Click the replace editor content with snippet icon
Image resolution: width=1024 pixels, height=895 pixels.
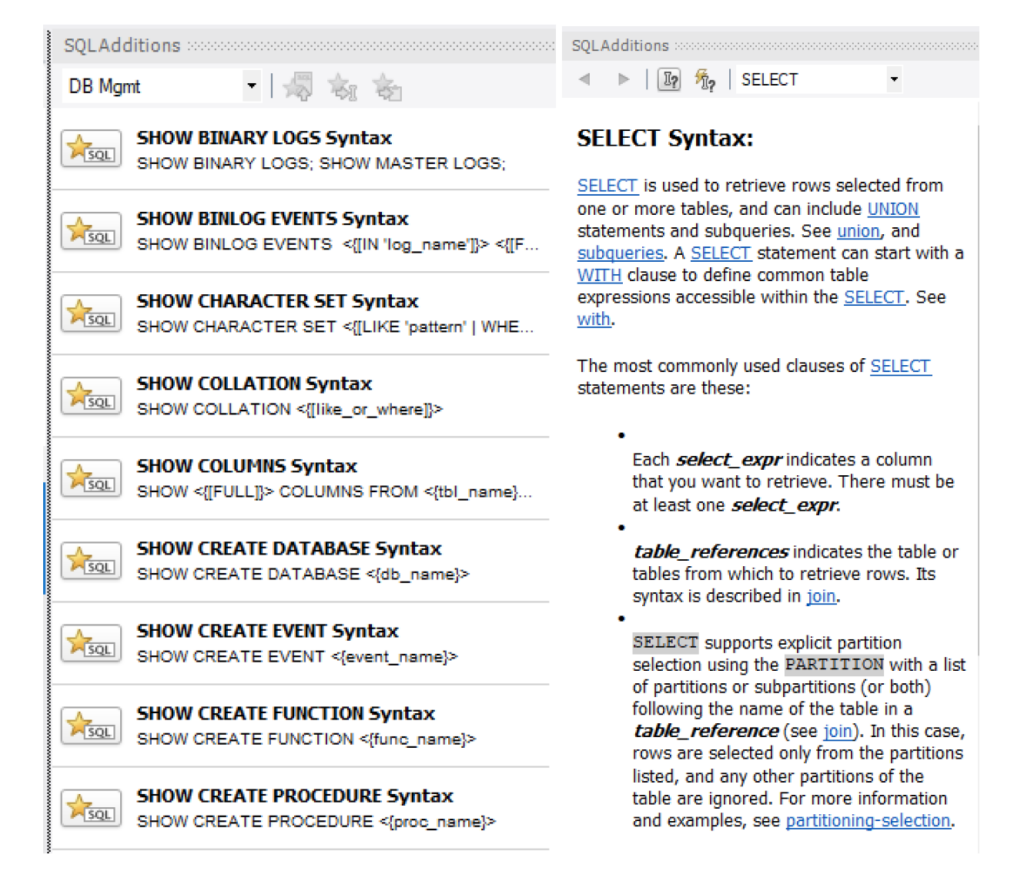click(299, 88)
